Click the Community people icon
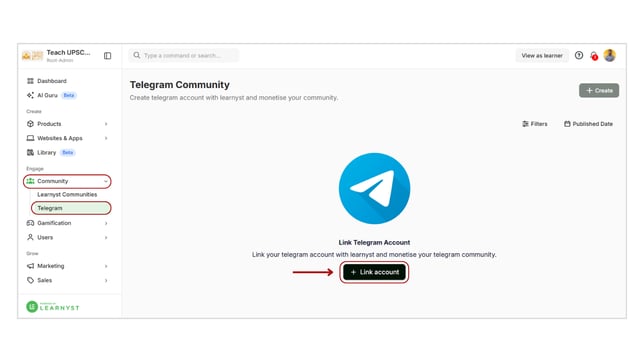 30,181
